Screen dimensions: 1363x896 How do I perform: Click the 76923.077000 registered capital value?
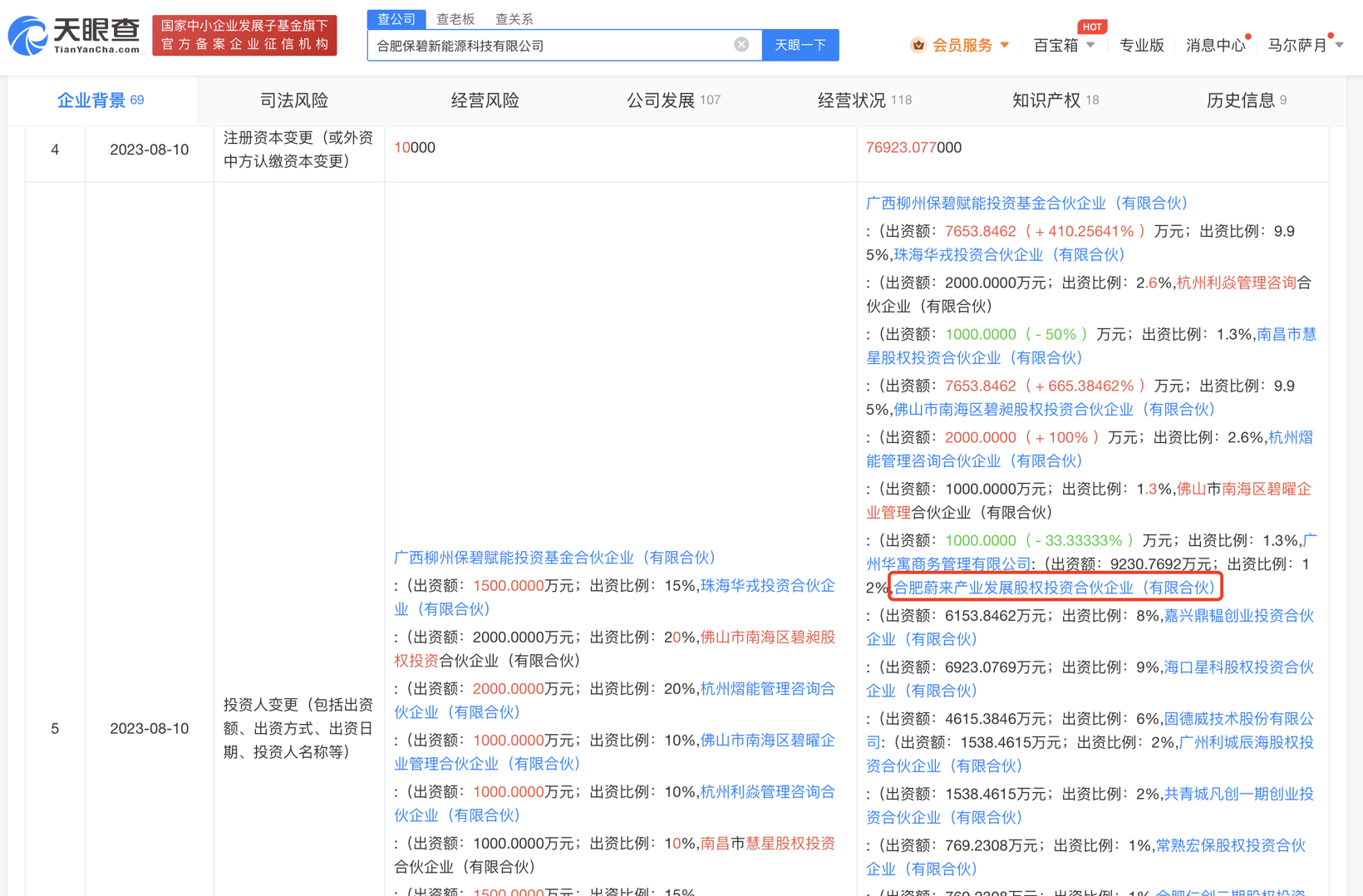click(913, 147)
